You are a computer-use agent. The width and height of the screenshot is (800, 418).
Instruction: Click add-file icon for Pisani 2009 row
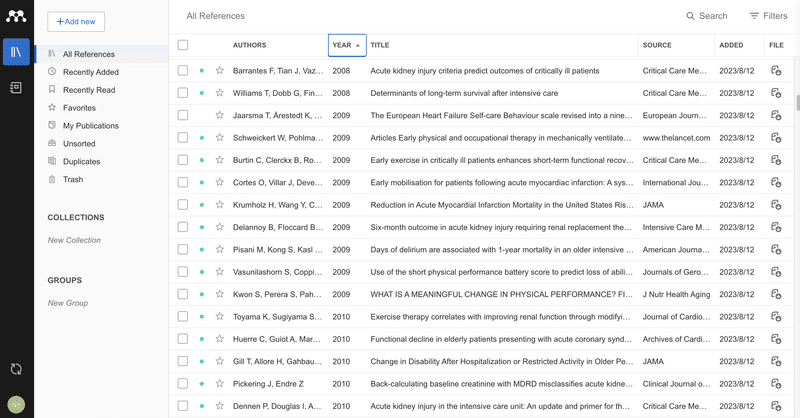coord(776,249)
